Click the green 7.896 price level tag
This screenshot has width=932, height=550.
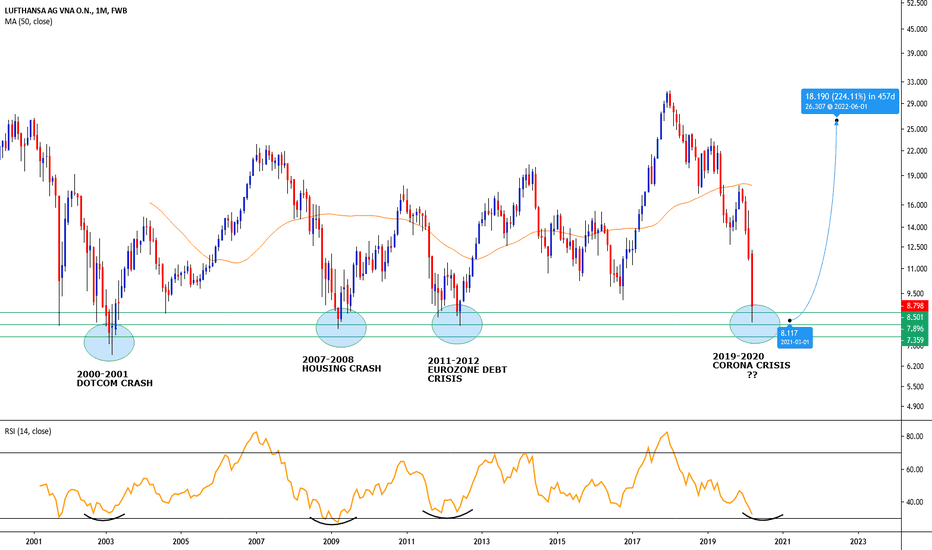[x=915, y=329]
